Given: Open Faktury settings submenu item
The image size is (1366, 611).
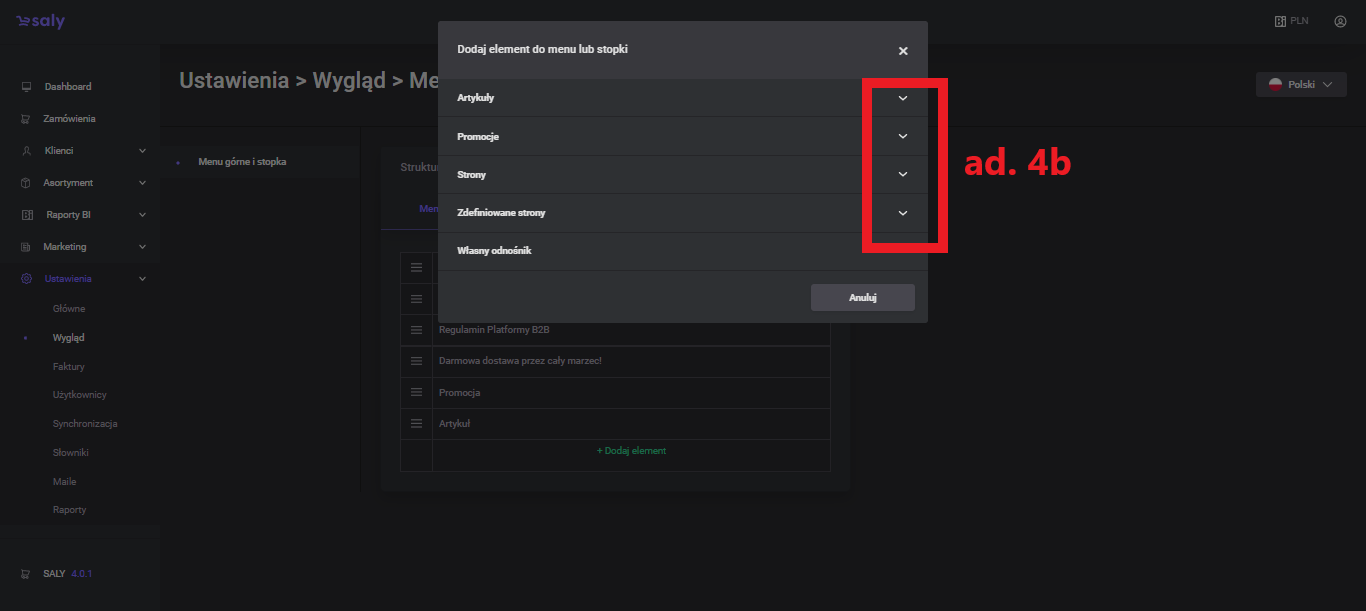Looking at the screenshot, I should pos(69,367).
